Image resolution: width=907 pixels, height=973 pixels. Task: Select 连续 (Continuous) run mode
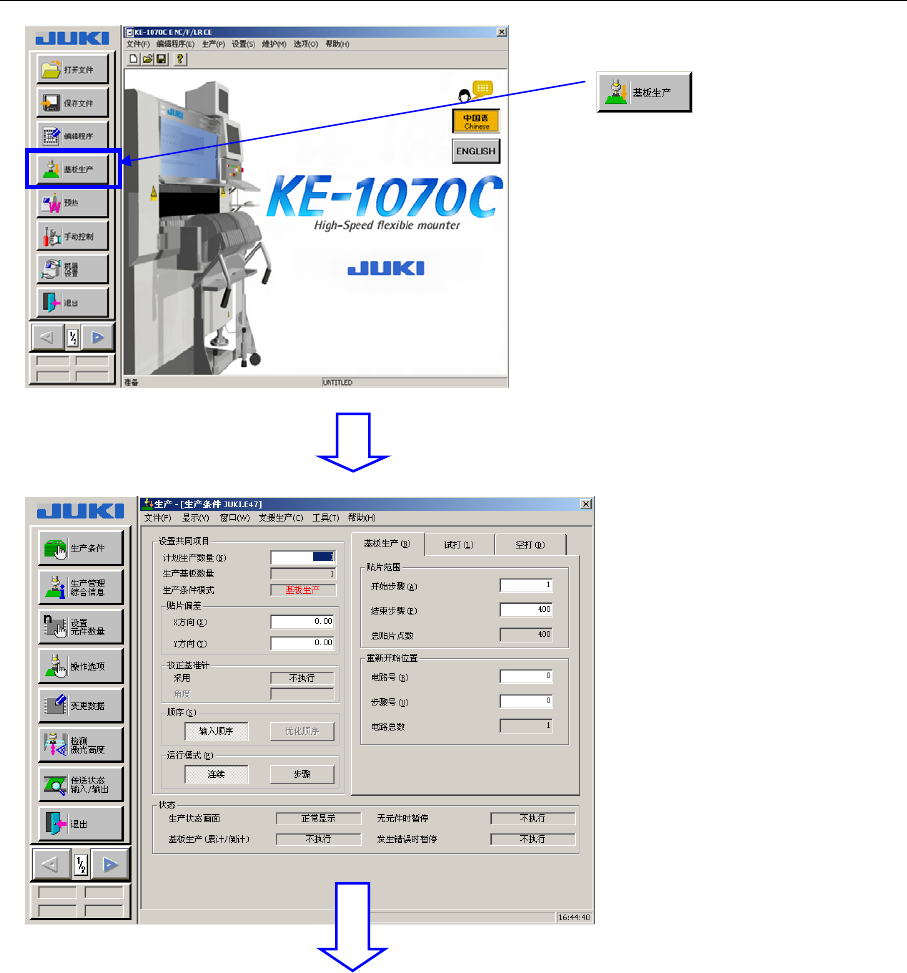click(217, 774)
